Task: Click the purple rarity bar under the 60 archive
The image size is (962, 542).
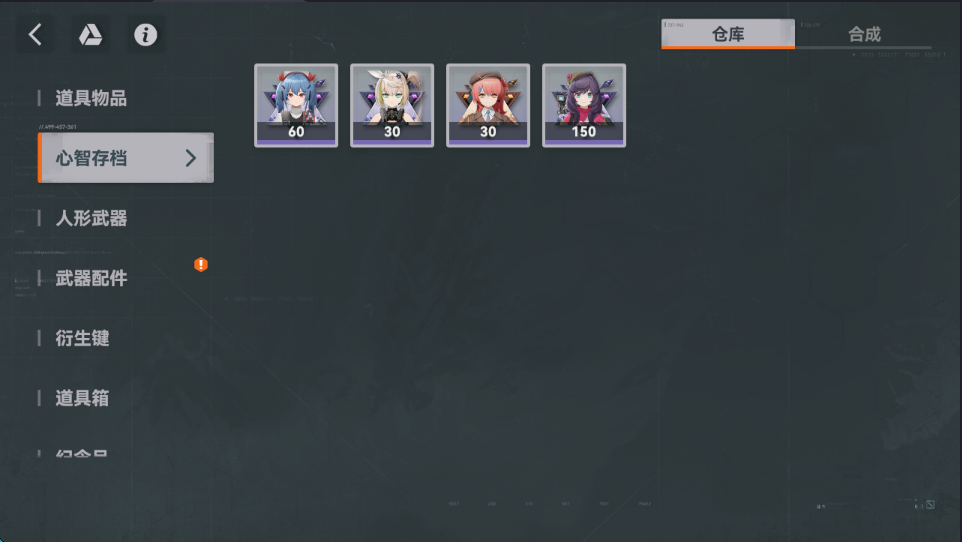Action: [x=296, y=142]
